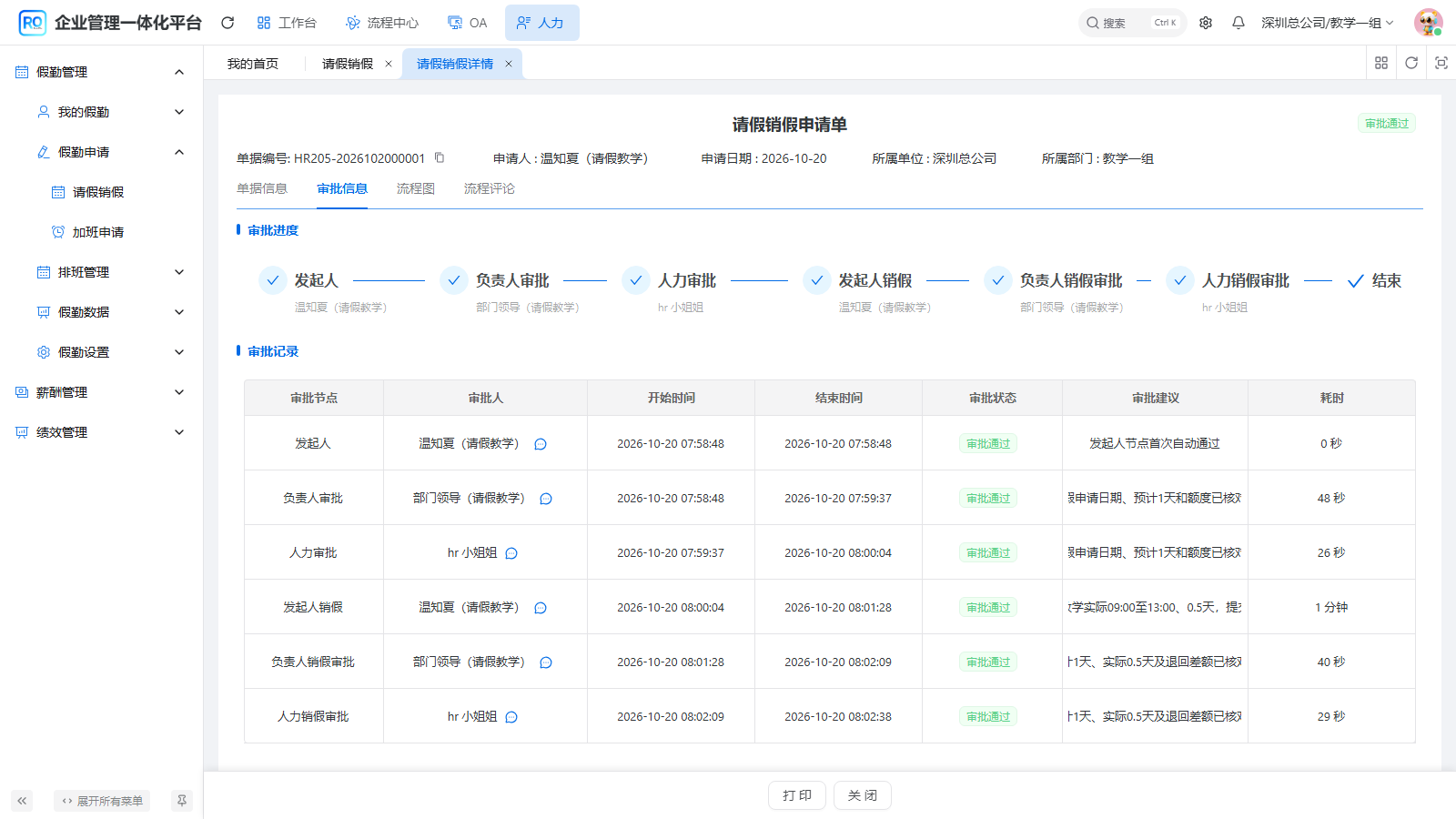This screenshot has height=819, width=1456.
Task: Open the OA top menu
Action: [468, 23]
